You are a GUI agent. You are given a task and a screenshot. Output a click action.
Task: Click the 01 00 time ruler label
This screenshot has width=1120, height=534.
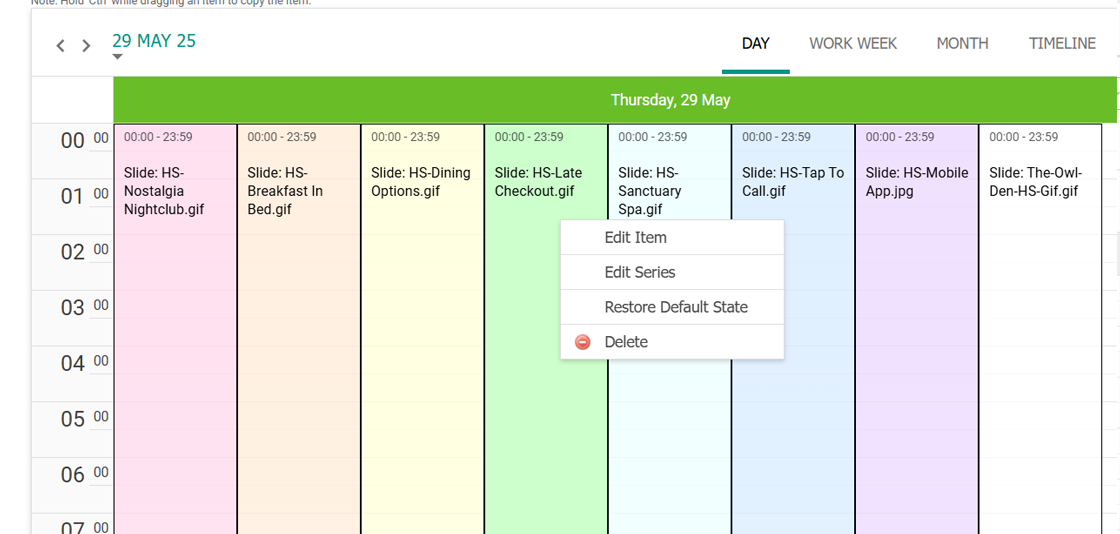click(x=85, y=196)
